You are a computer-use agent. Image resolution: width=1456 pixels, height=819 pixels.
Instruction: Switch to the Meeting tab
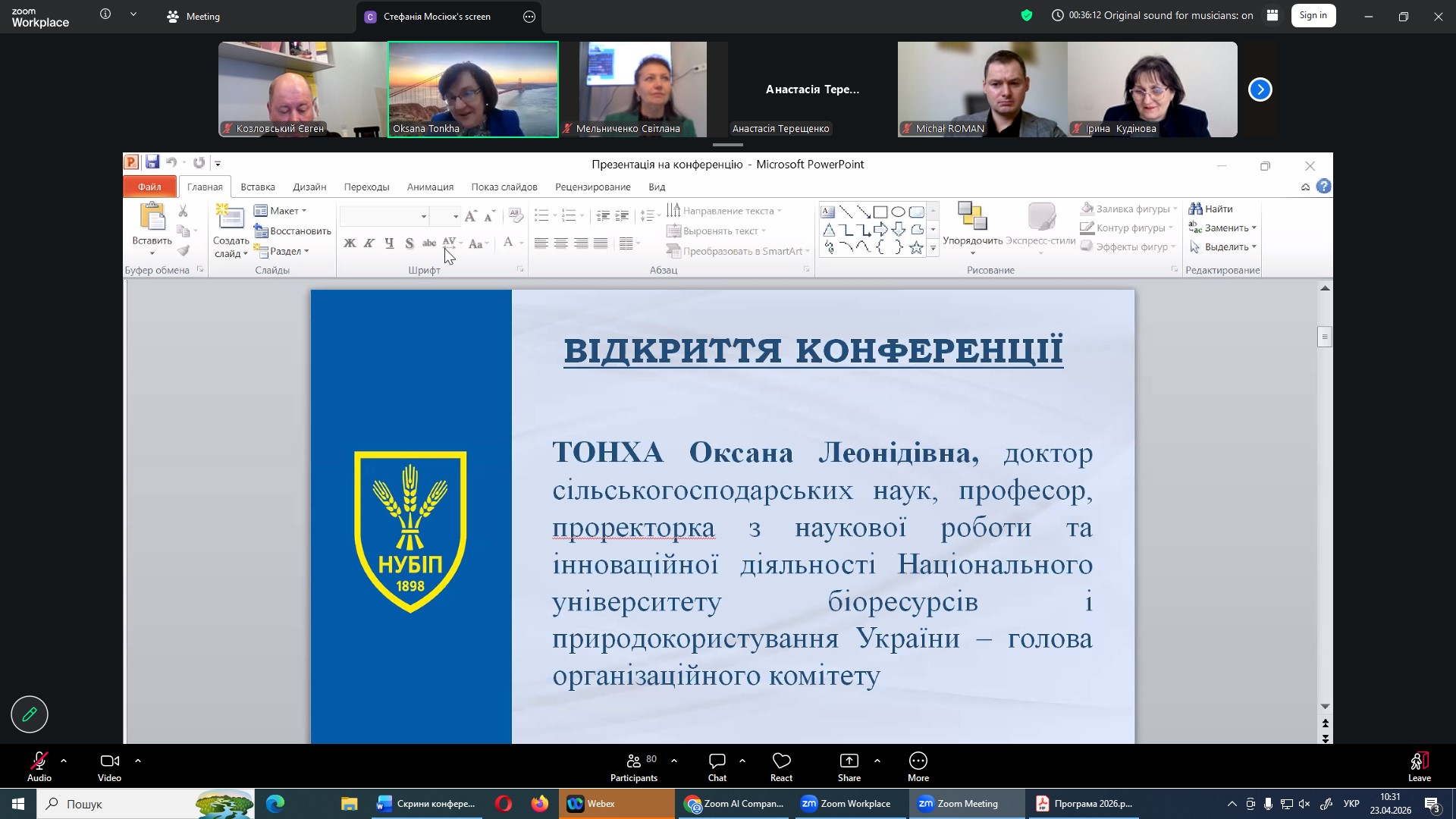[x=194, y=16]
